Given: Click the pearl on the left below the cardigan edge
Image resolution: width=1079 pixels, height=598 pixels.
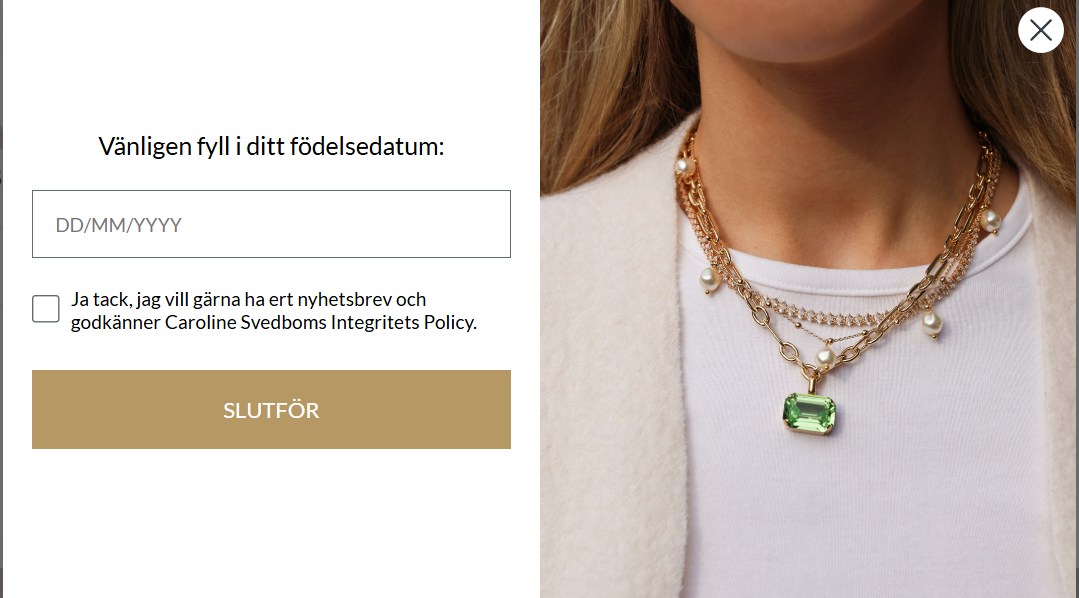Looking at the screenshot, I should tap(709, 279).
